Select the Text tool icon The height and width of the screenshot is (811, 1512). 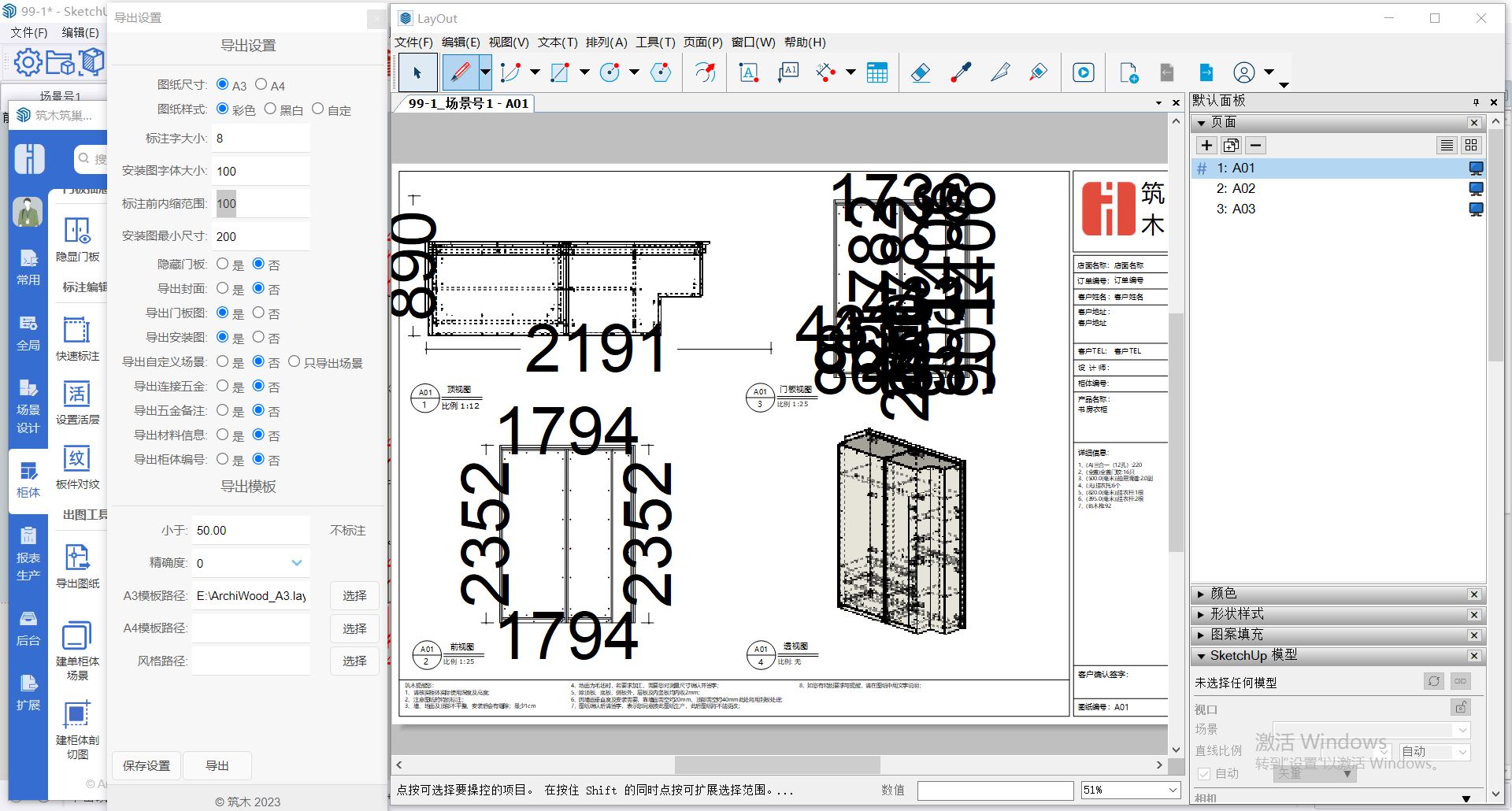[748, 73]
